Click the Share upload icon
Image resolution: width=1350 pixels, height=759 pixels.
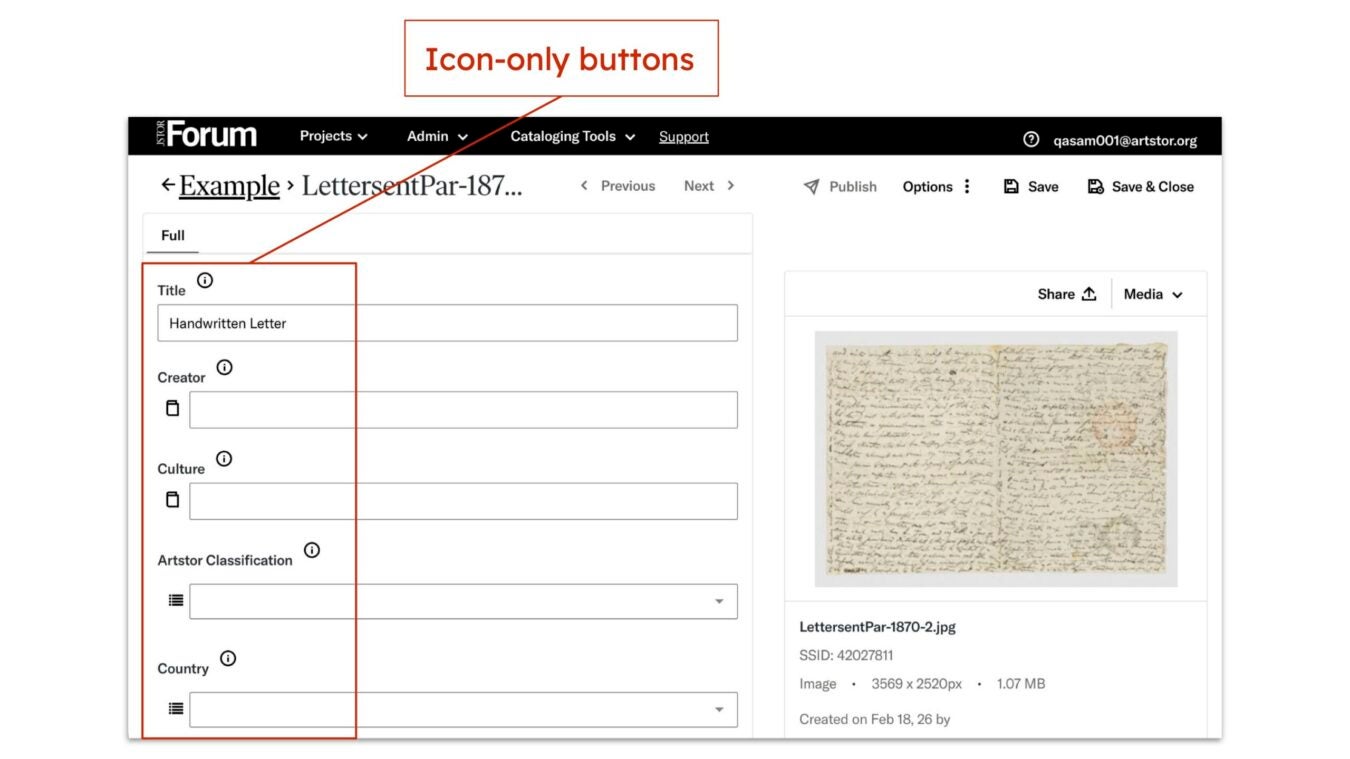(x=1090, y=293)
